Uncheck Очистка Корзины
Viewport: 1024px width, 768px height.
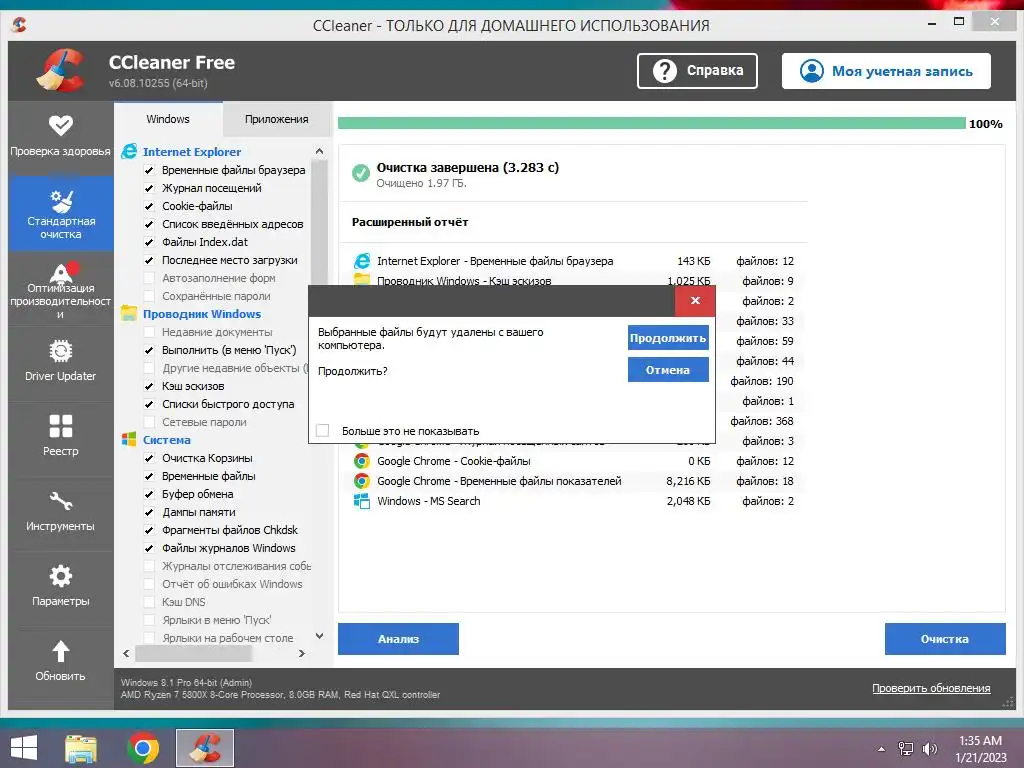[149, 458]
